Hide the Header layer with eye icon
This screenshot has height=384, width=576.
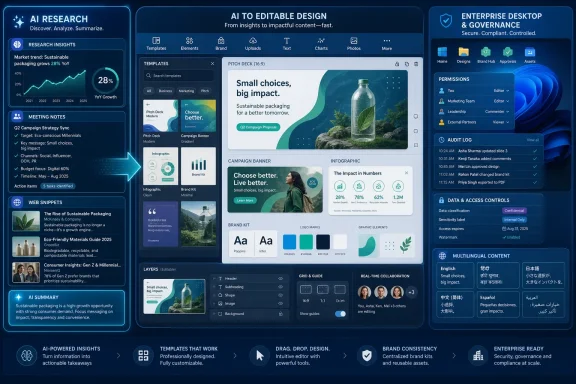[280, 279]
